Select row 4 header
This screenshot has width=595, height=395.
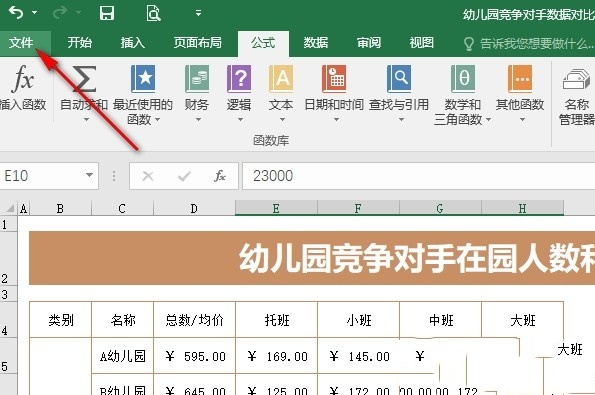pos(8,319)
